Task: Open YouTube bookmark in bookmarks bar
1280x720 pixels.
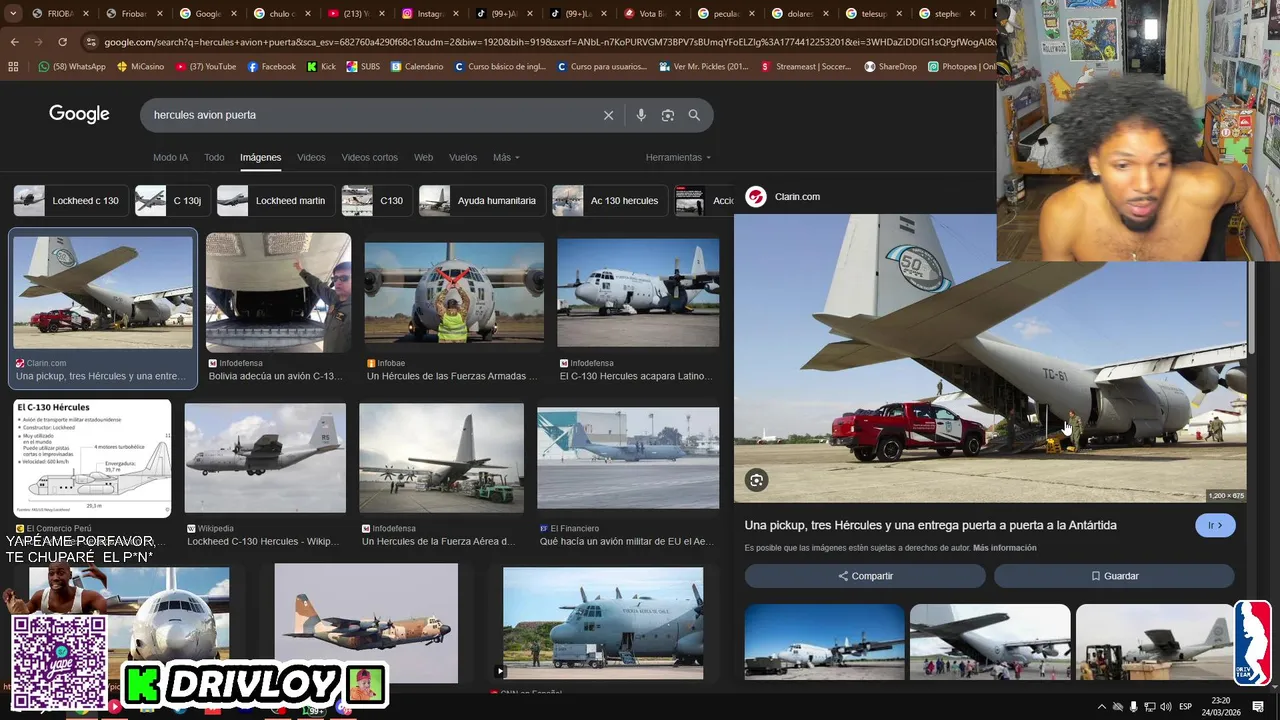Action: tap(206, 67)
